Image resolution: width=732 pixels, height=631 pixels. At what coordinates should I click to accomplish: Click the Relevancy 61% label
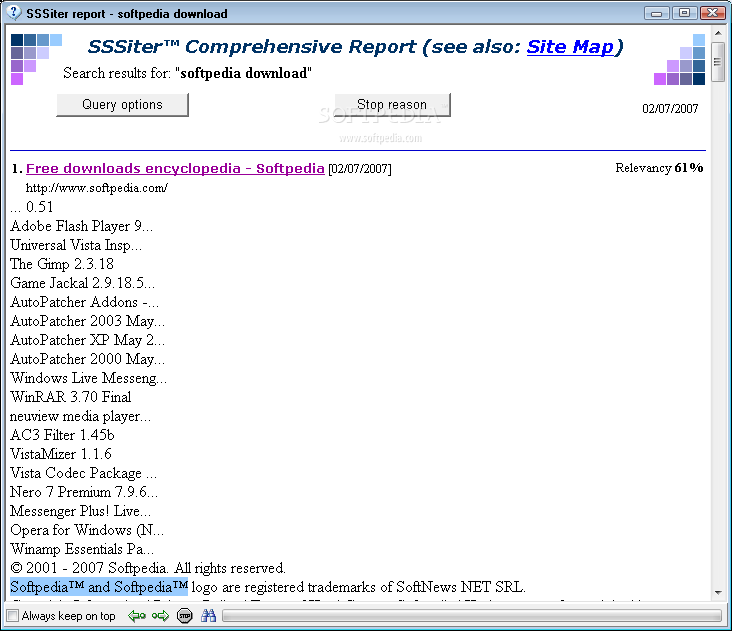tap(659, 168)
